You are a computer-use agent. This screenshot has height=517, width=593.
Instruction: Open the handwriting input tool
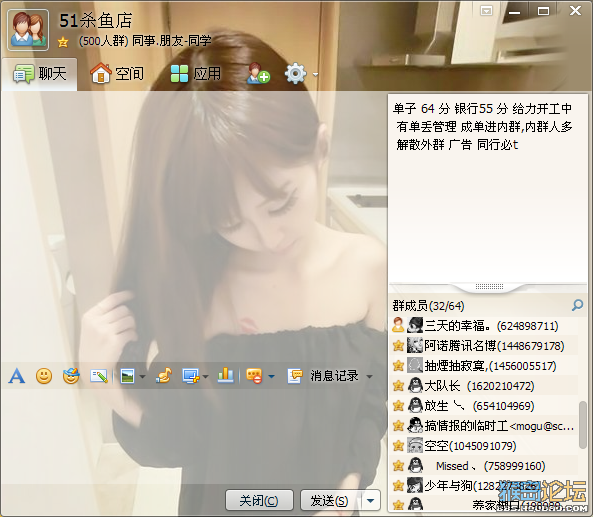point(99,376)
